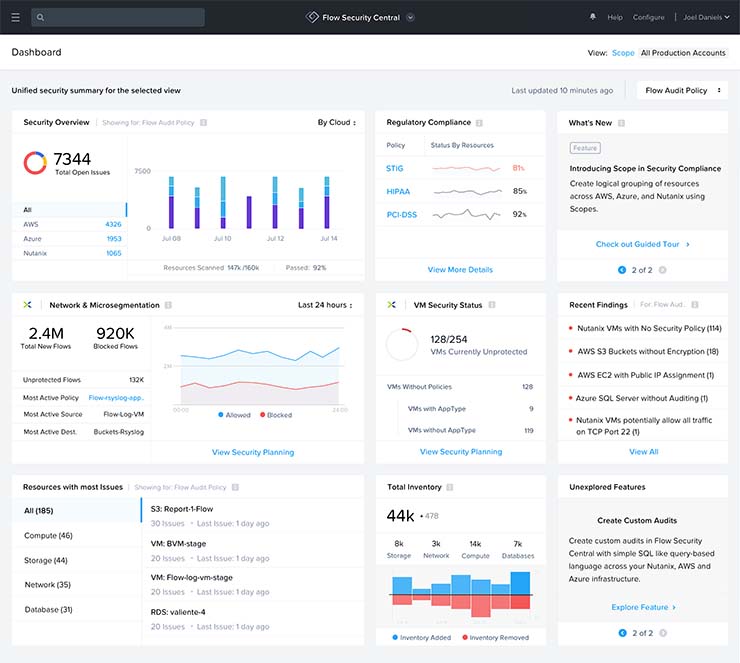Toggle Blocked series in flows chart legend
The image size is (740, 663).
click(x=275, y=414)
